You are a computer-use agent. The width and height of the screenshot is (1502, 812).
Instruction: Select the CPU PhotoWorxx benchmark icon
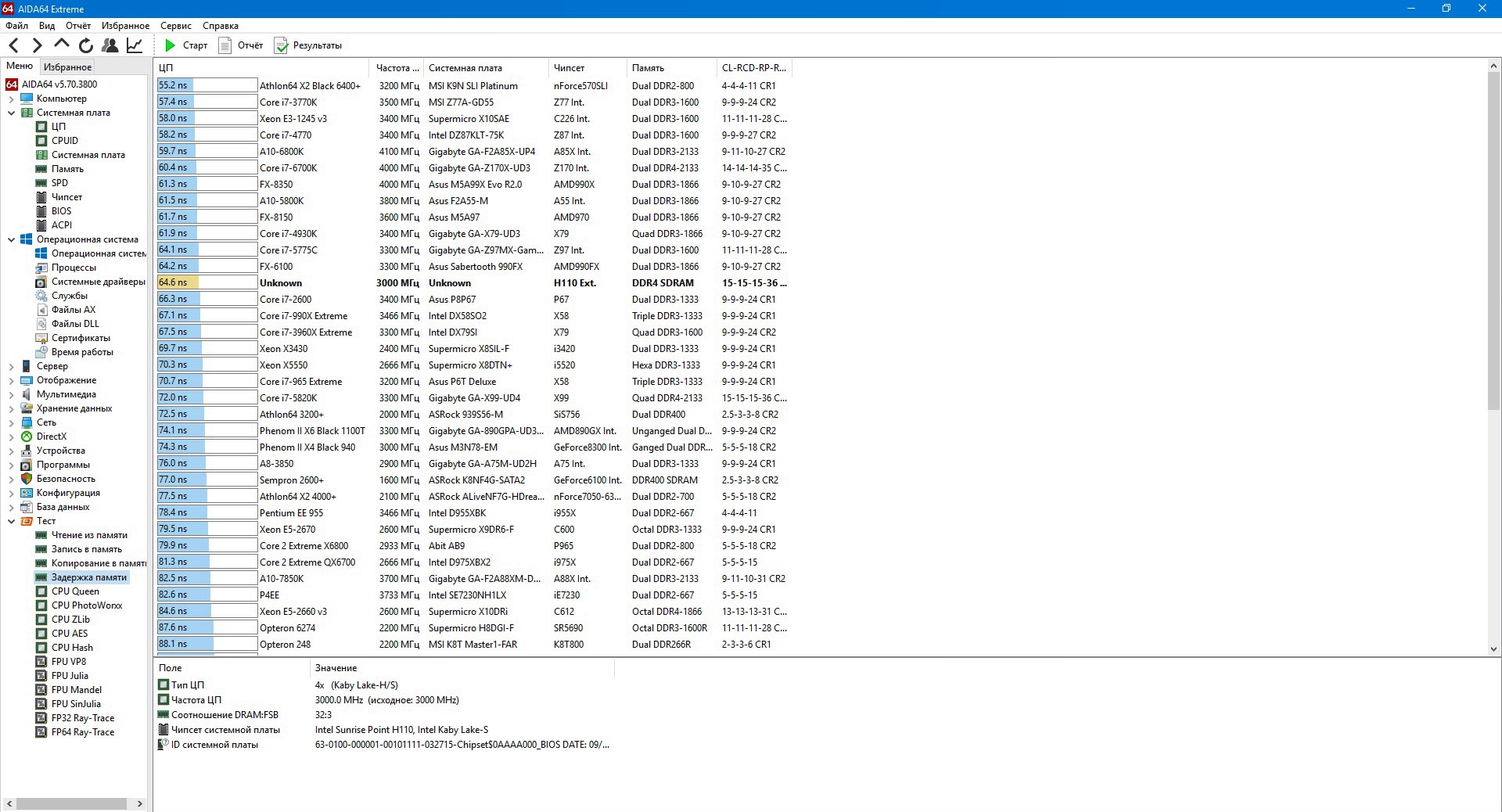click(41, 605)
